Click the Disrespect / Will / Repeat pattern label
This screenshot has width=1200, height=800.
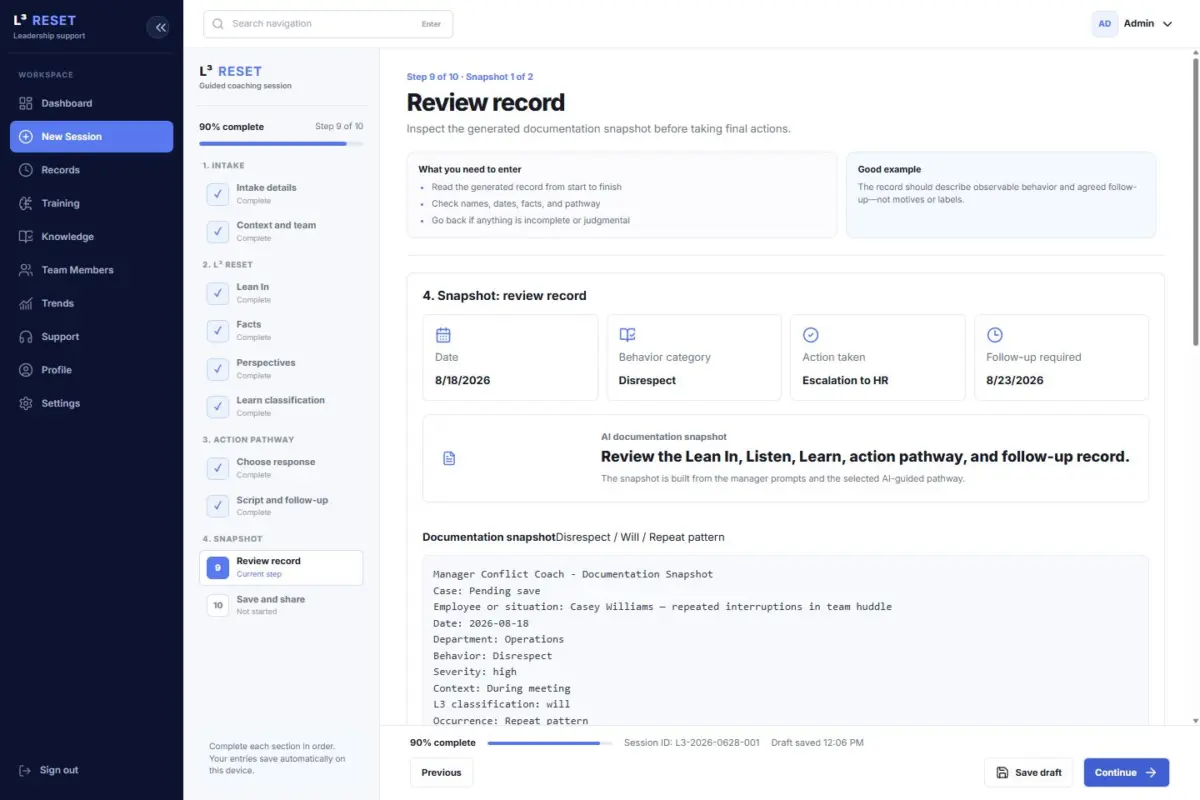640,537
